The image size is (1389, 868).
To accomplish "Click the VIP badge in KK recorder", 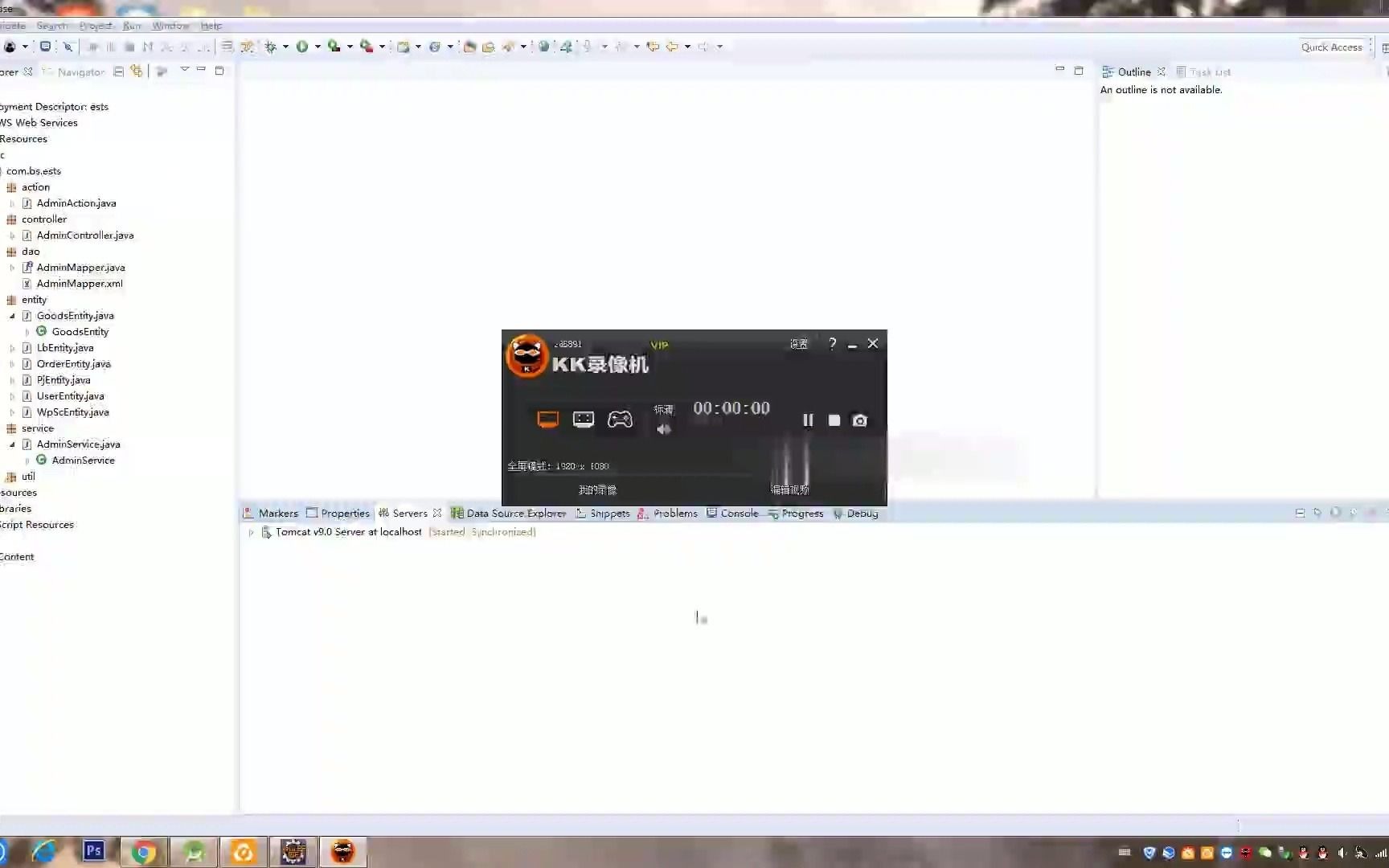I will click(x=659, y=345).
